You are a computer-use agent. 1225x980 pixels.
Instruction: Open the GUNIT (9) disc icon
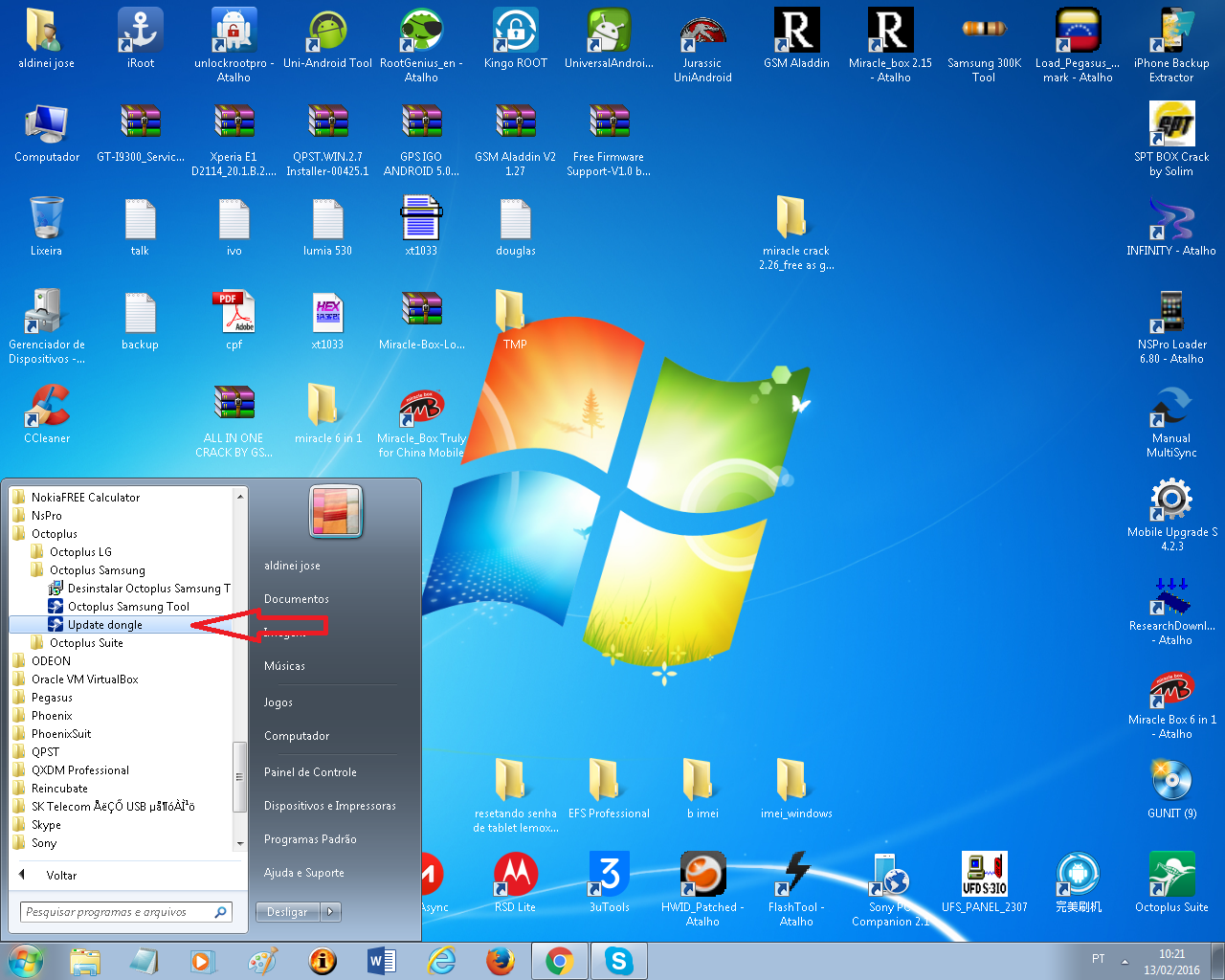coord(1171,789)
